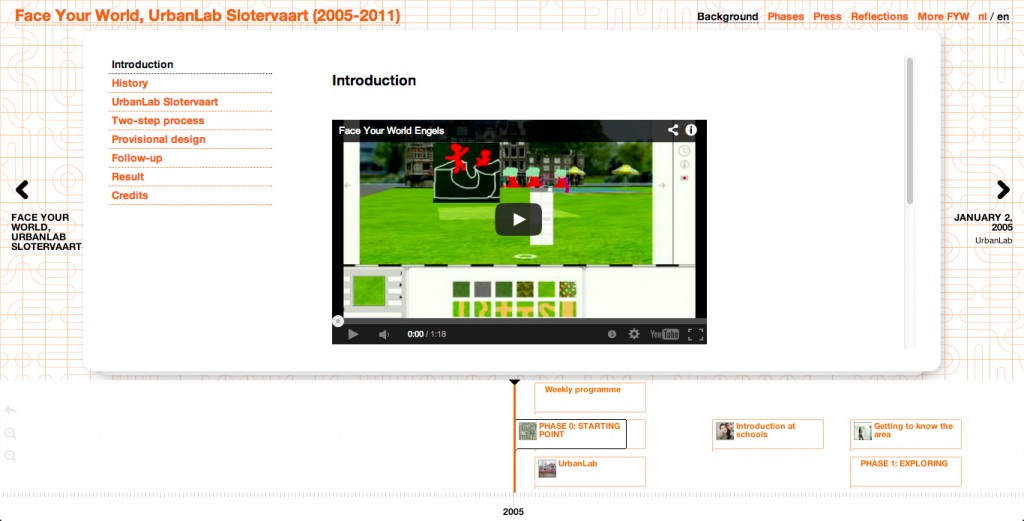Click Getting to know the area thumbnail
Image resolution: width=1024 pixels, height=521 pixels.
pos(863,431)
